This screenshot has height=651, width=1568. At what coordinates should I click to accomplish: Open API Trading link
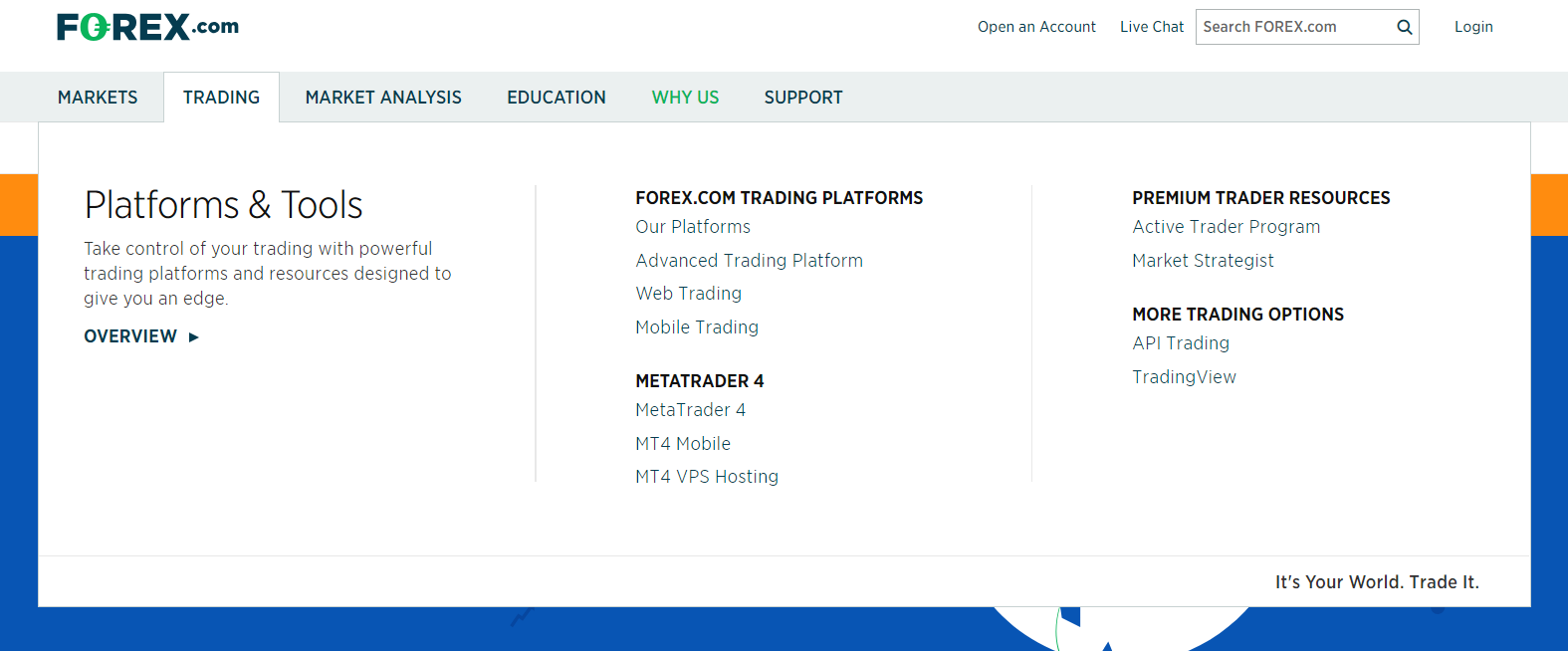tap(1181, 343)
